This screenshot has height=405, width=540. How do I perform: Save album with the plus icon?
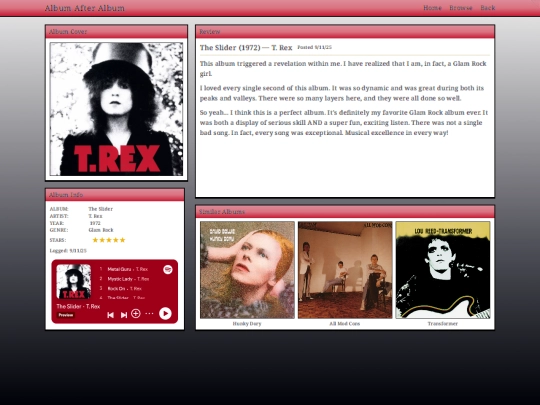coord(136,313)
